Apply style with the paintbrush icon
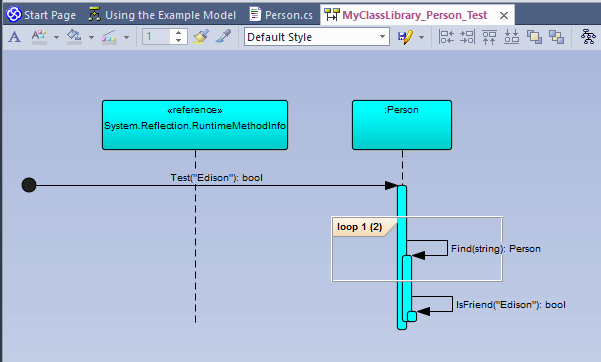 pyautogui.click(x=201, y=37)
